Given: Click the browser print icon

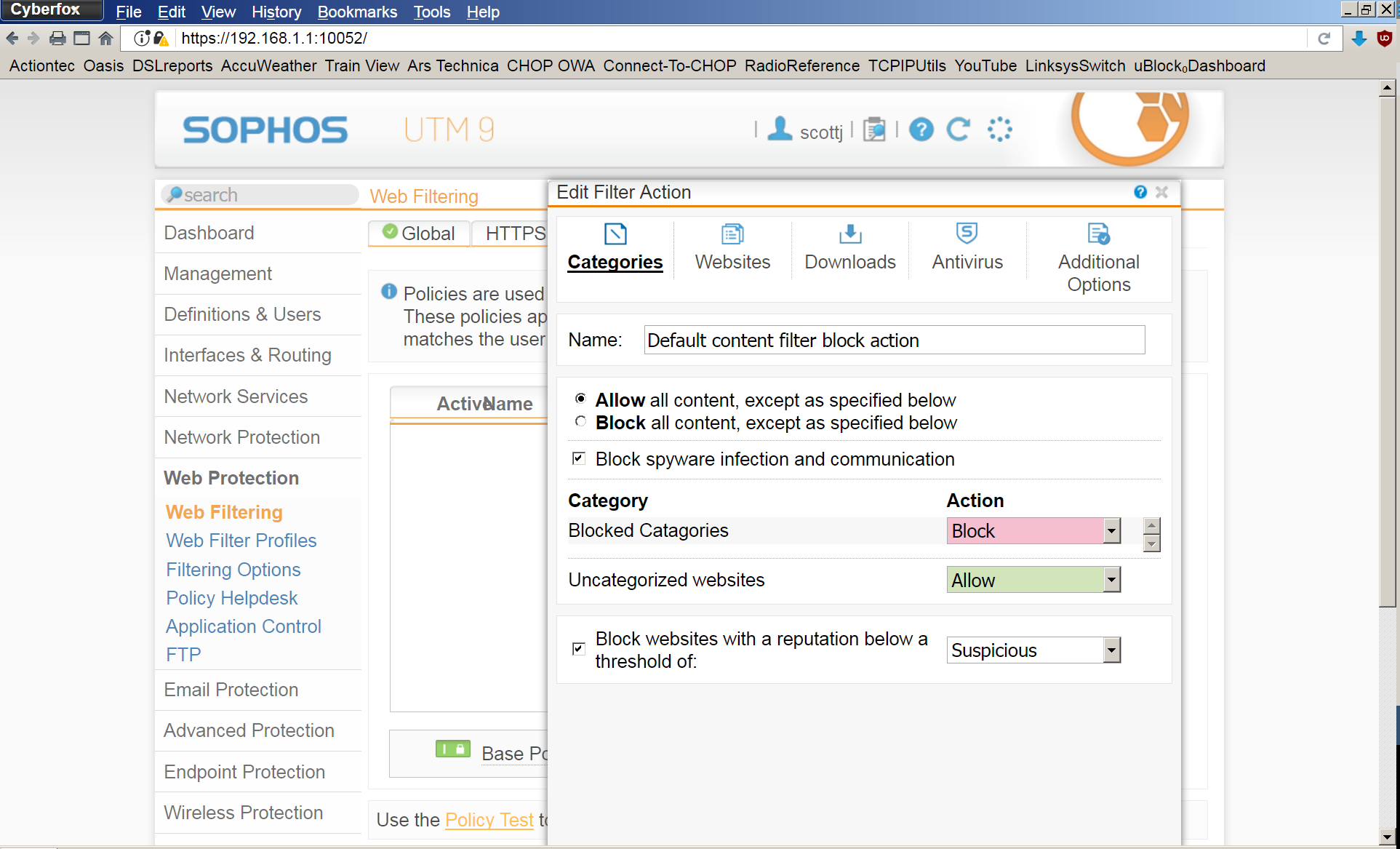Looking at the screenshot, I should point(57,38).
